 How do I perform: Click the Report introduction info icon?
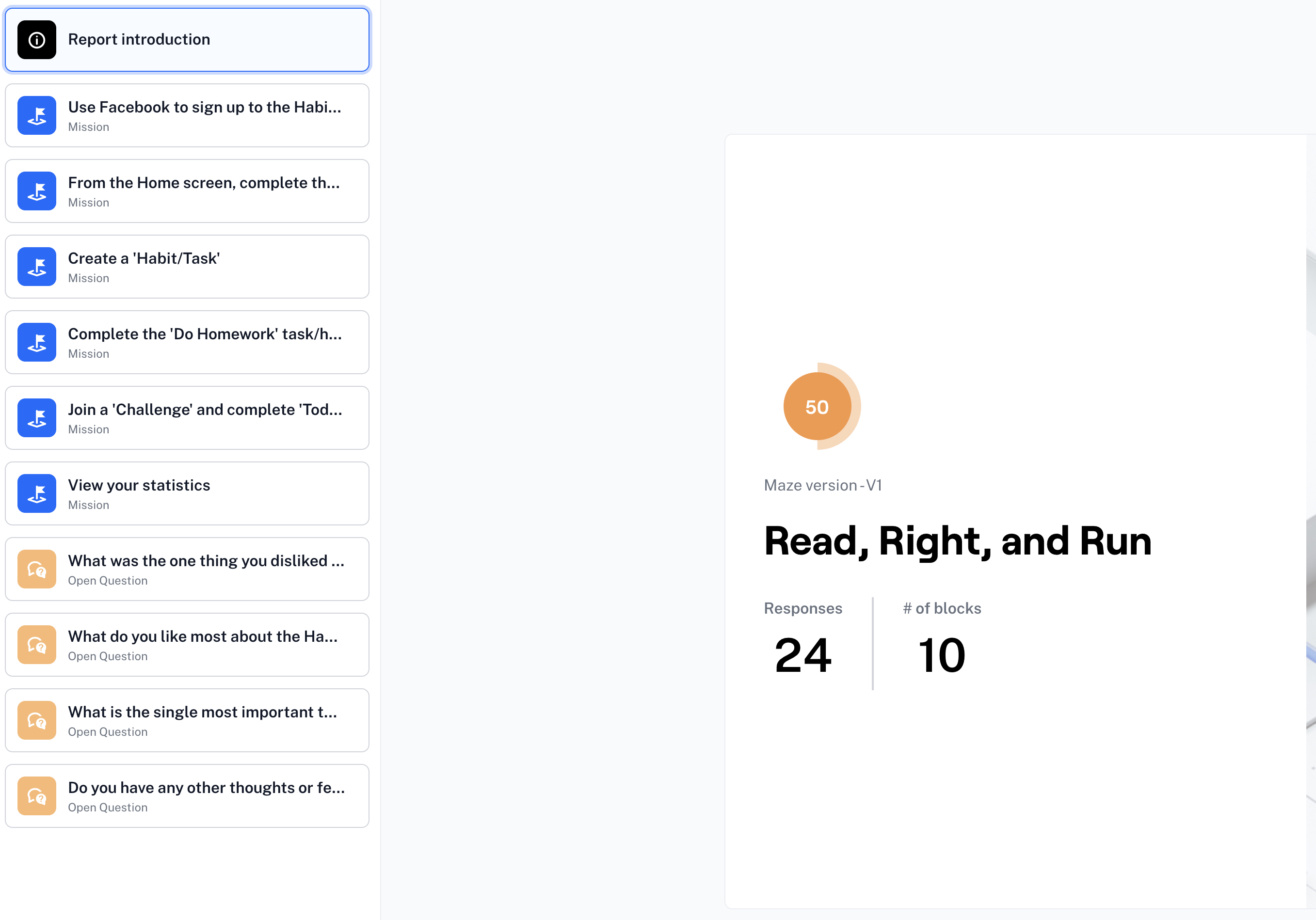37,40
